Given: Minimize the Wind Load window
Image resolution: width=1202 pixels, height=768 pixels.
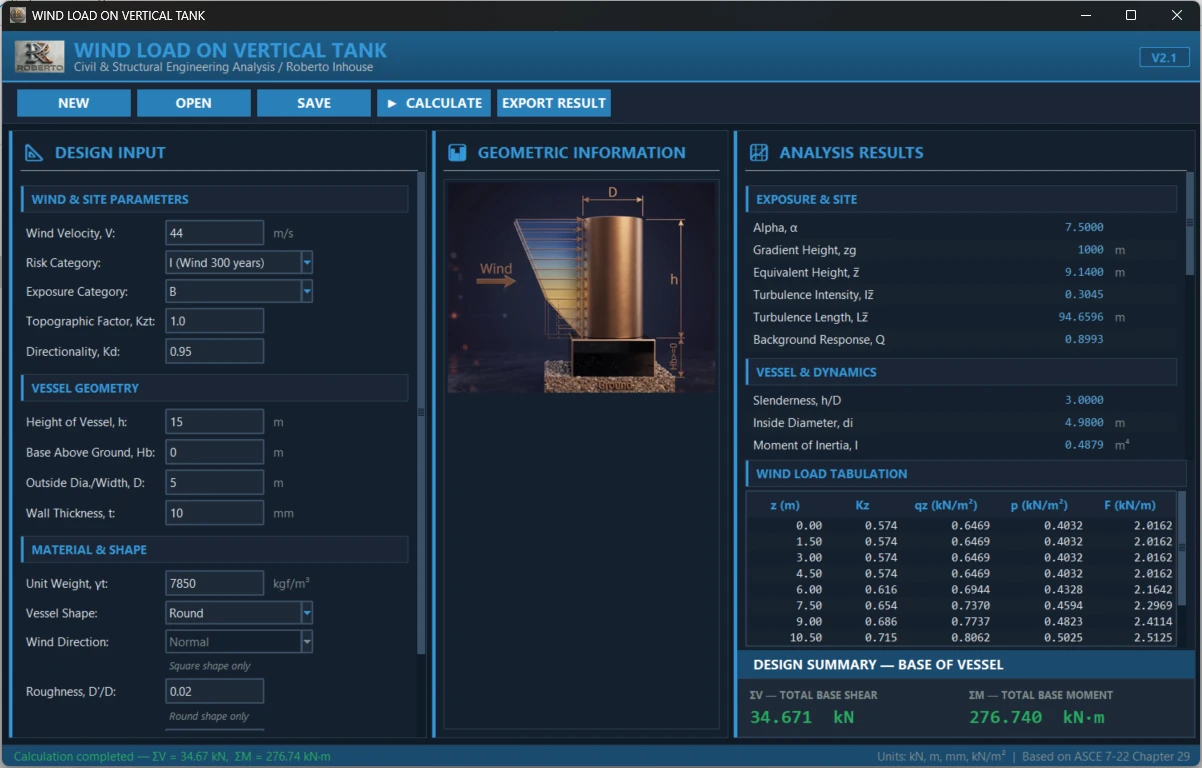Looking at the screenshot, I should click(x=1086, y=15).
